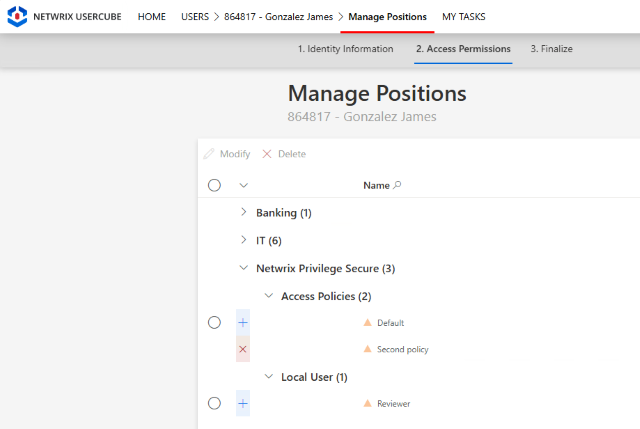Click Access Policies (2) label
The width and height of the screenshot is (640, 429).
(x=326, y=296)
